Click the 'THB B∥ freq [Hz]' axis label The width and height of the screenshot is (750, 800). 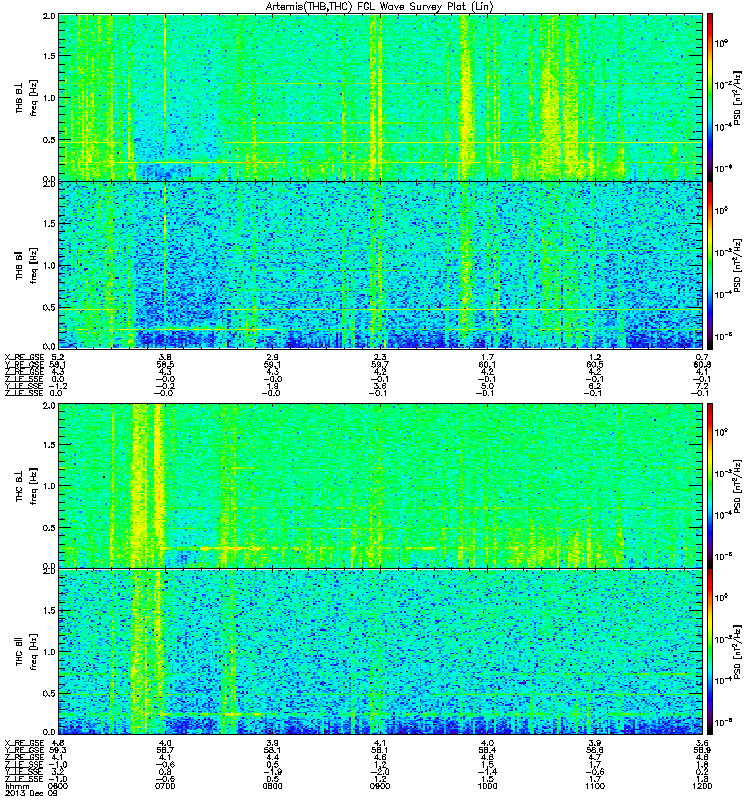point(27,265)
